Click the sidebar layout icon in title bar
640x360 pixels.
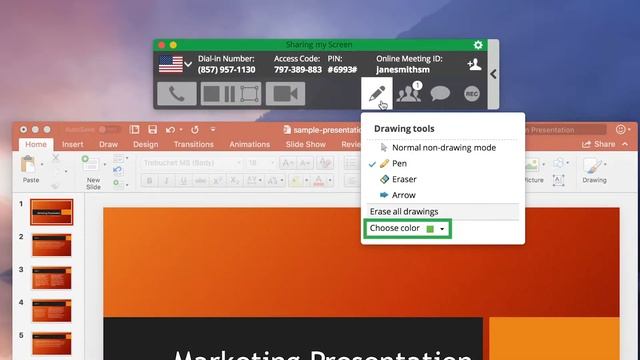point(134,129)
